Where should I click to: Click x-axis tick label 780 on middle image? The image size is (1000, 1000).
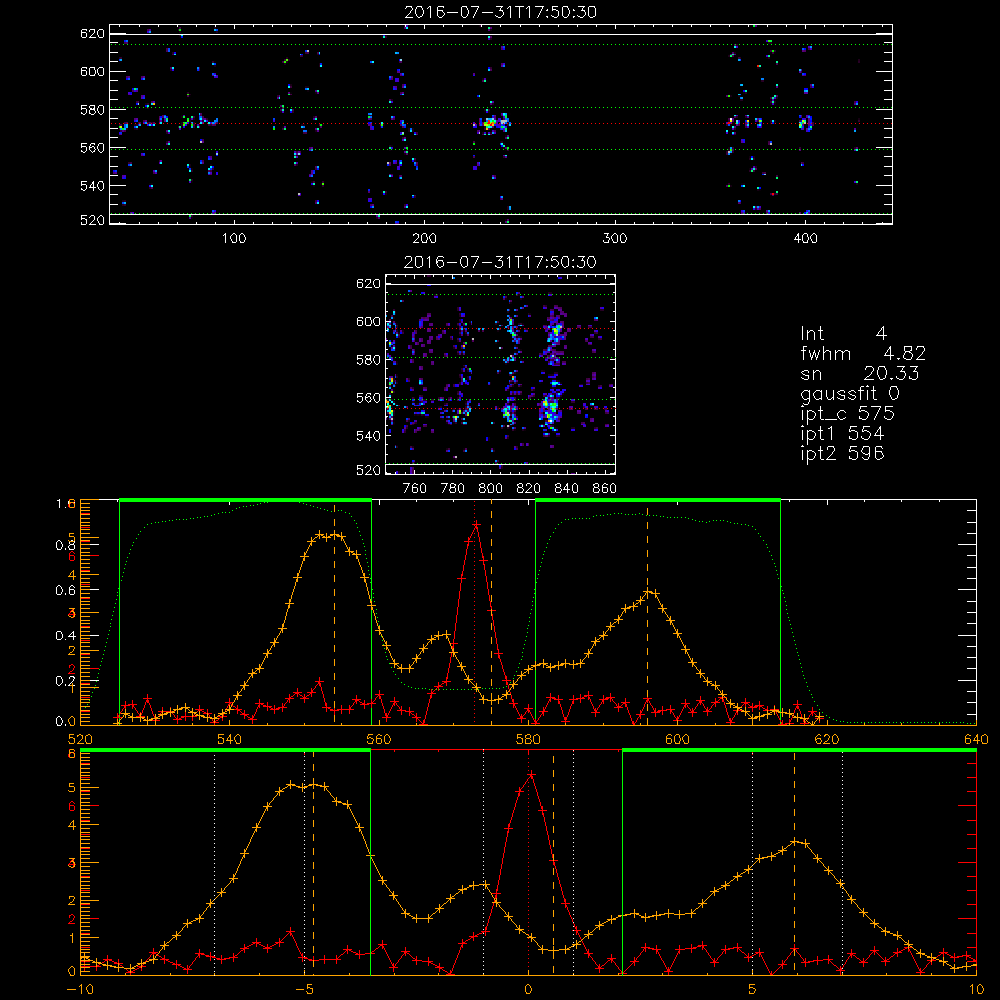pos(453,489)
